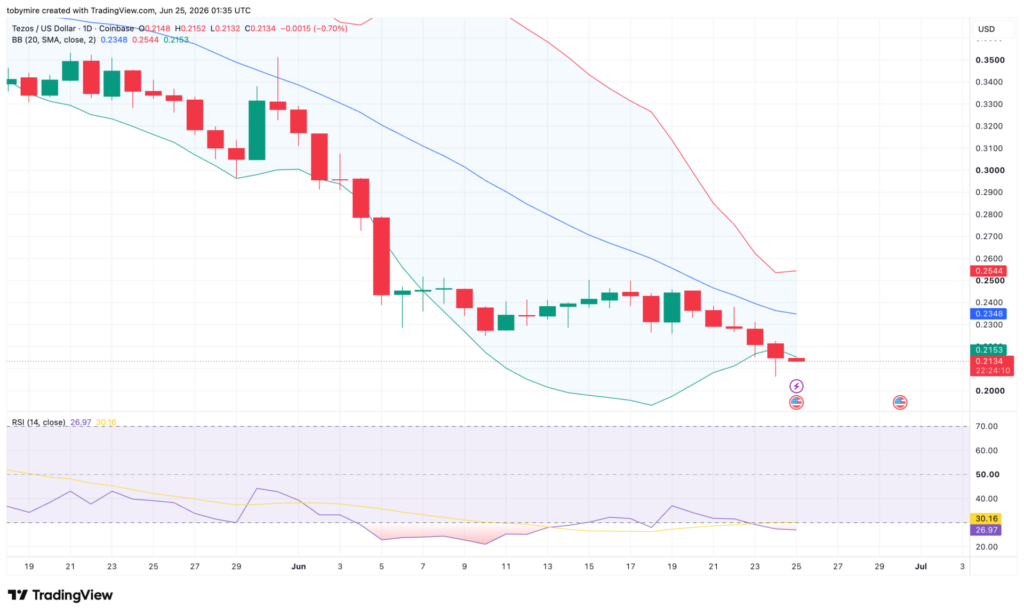Click the 11 date label on time axis
The height and width of the screenshot is (615, 1024).
[x=505, y=567]
